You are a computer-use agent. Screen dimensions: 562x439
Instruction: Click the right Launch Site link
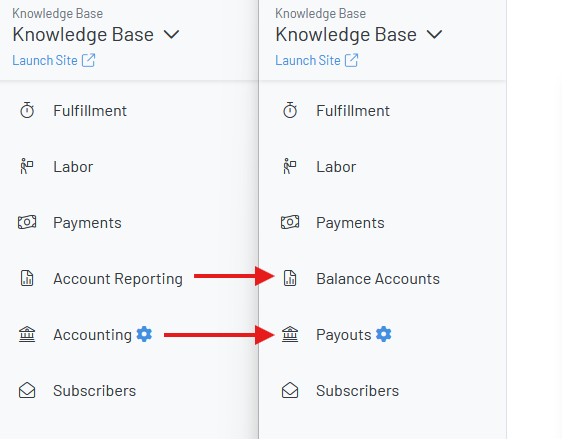[x=317, y=60]
